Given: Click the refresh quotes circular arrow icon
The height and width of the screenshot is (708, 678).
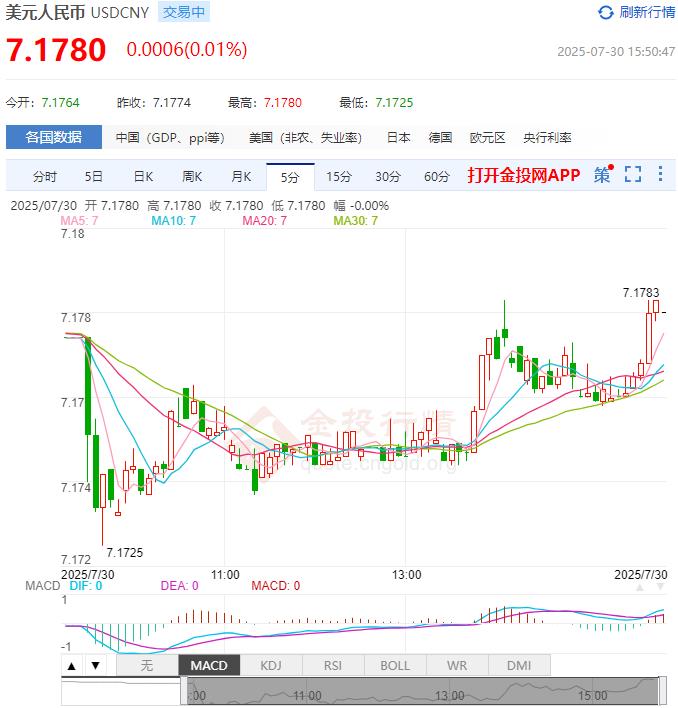Looking at the screenshot, I should [x=605, y=13].
